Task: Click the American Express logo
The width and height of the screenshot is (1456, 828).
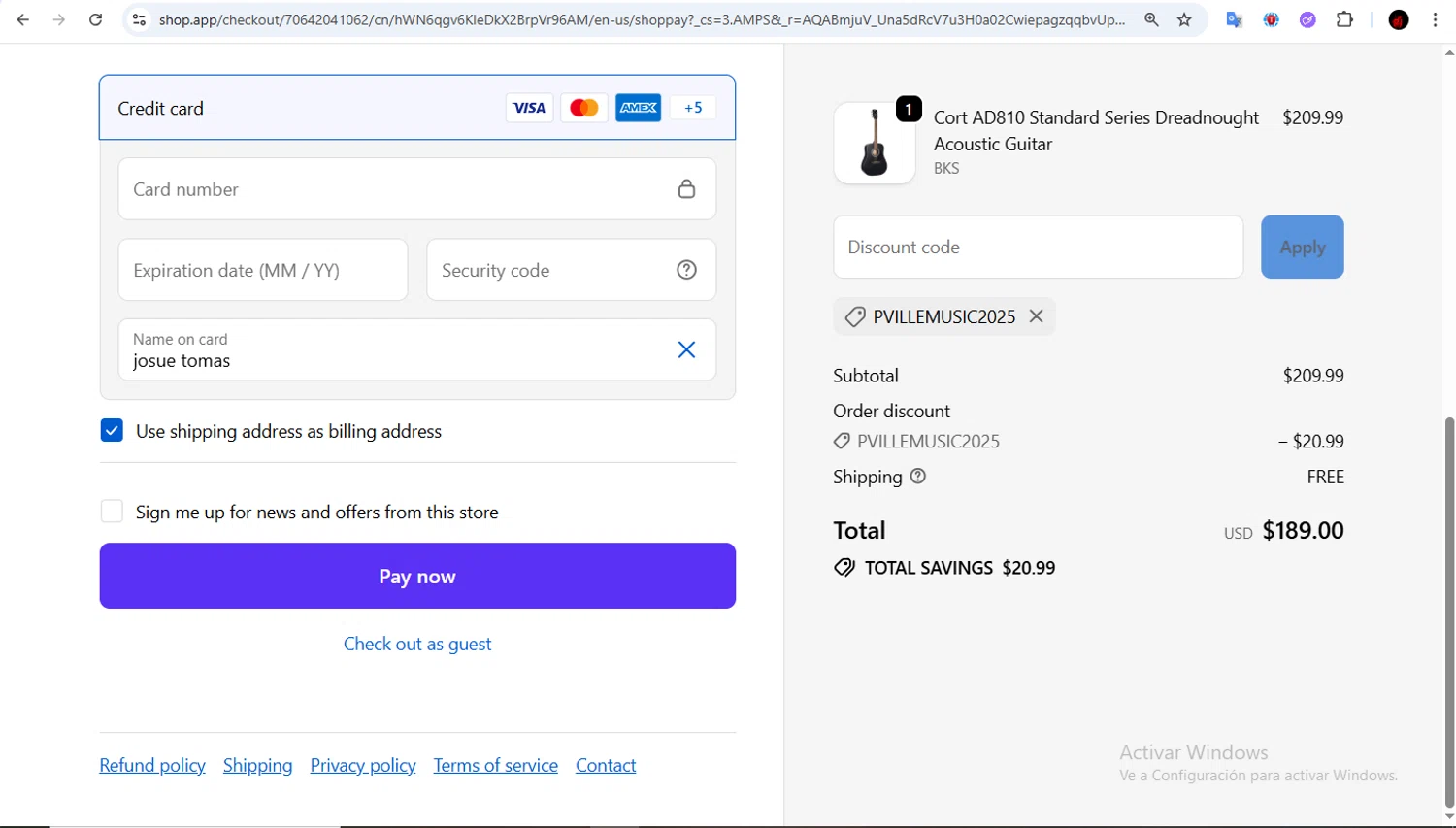Action: pos(639,108)
